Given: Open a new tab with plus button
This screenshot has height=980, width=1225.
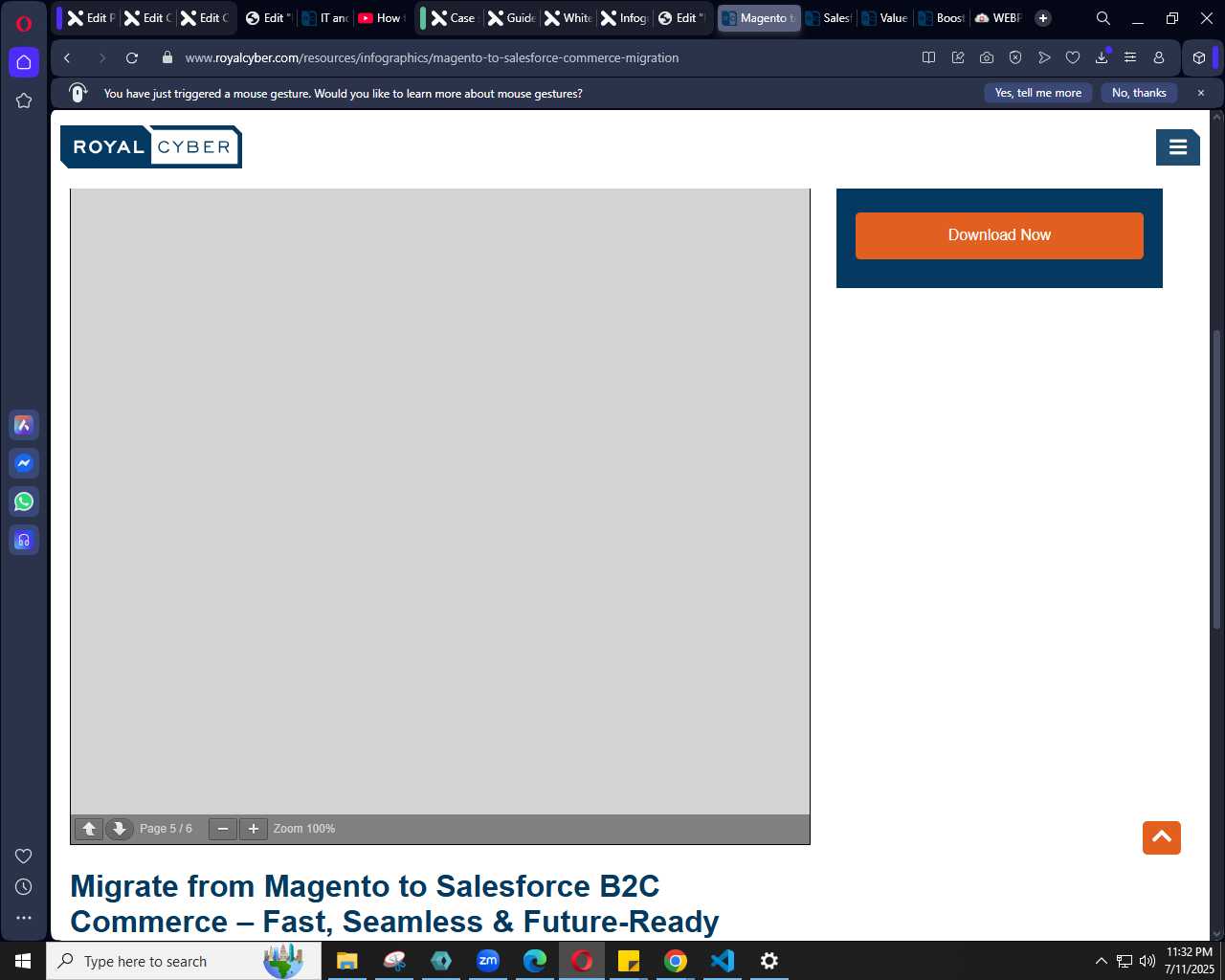Looking at the screenshot, I should tap(1043, 18).
